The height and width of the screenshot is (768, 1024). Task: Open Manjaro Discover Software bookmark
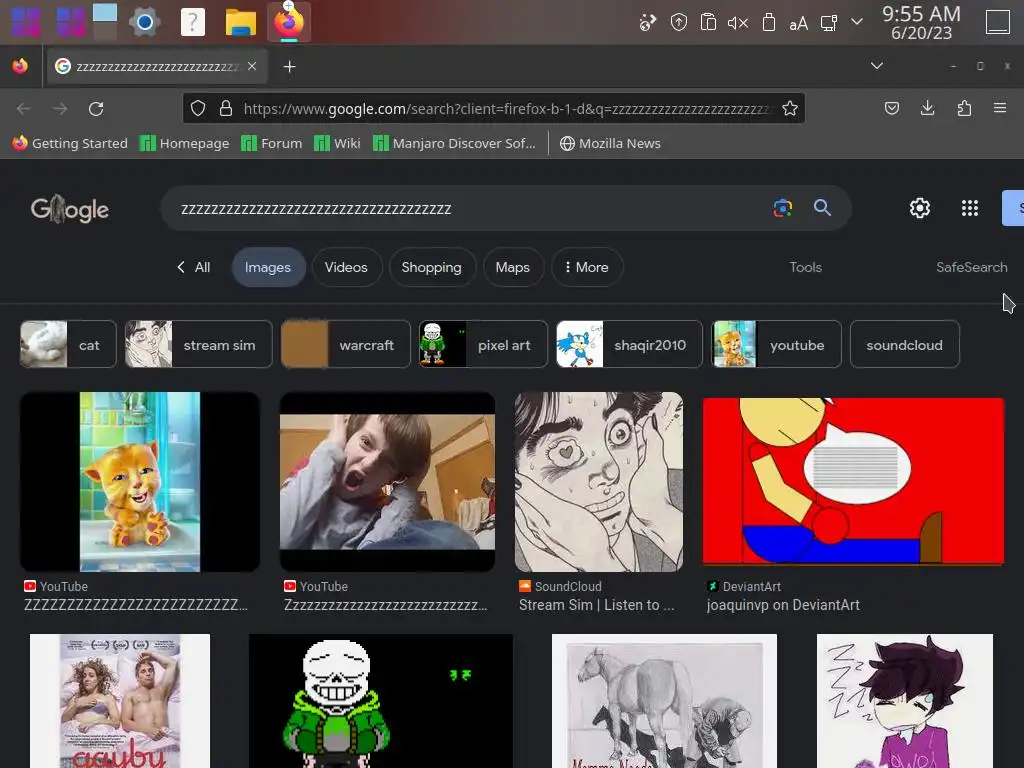pyautogui.click(x=454, y=143)
